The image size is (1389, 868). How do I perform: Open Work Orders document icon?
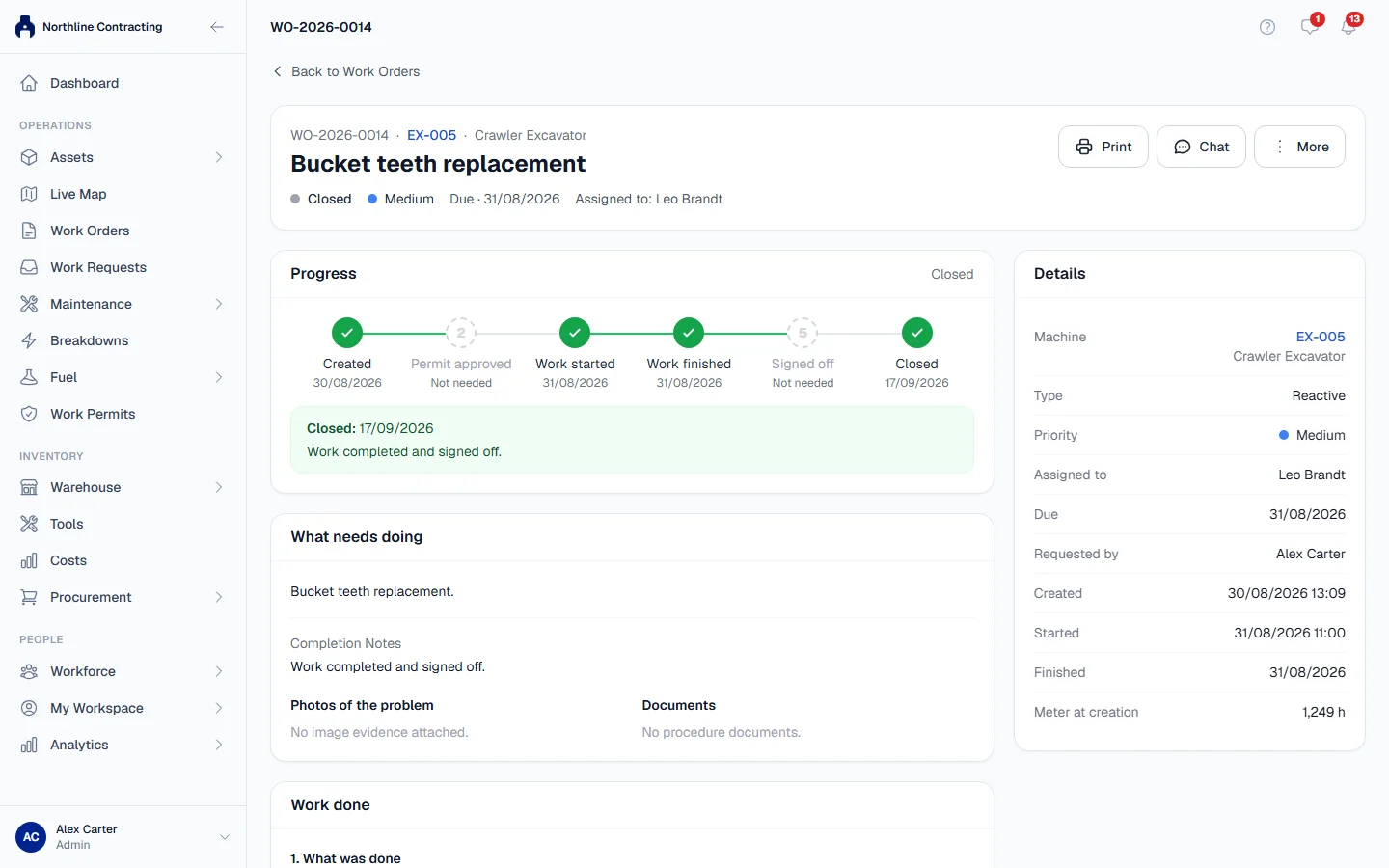[x=29, y=231]
